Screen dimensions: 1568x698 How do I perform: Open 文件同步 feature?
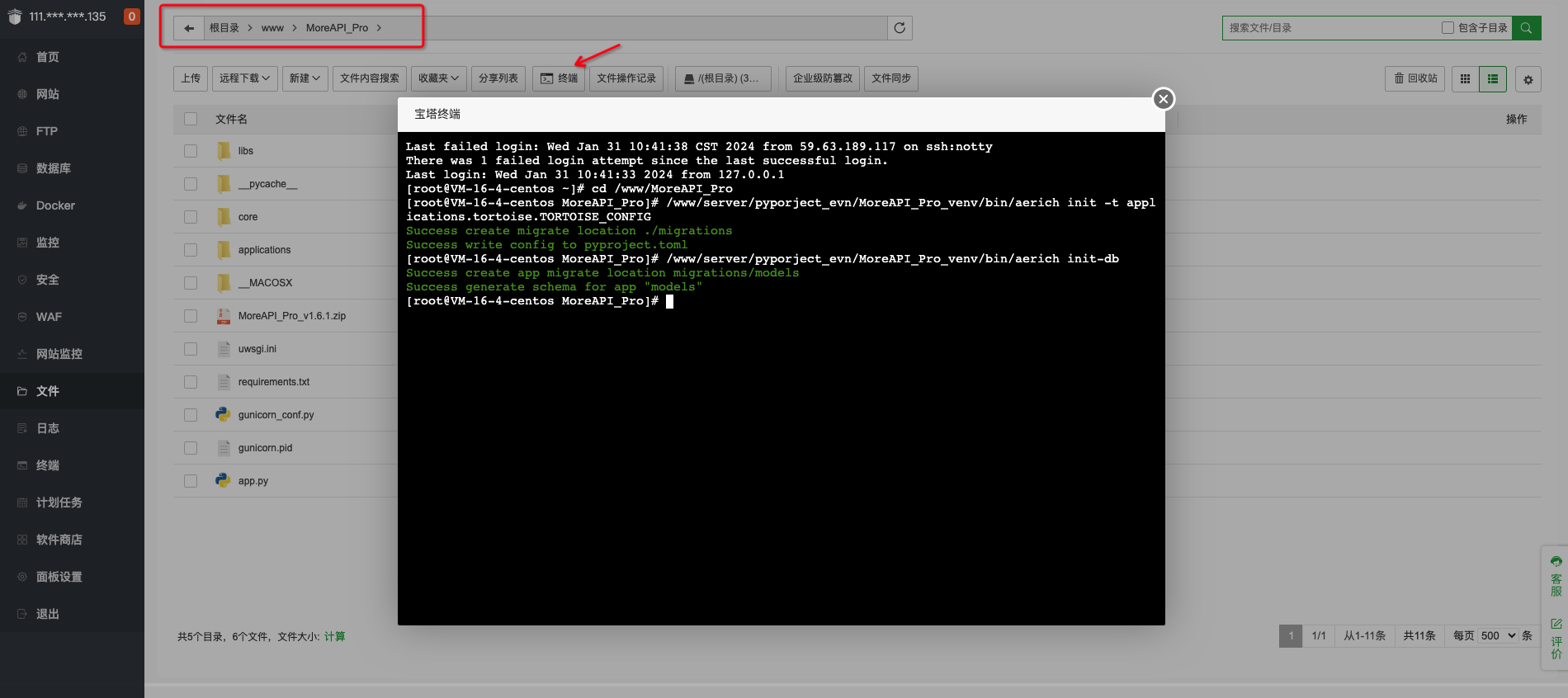(891, 78)
